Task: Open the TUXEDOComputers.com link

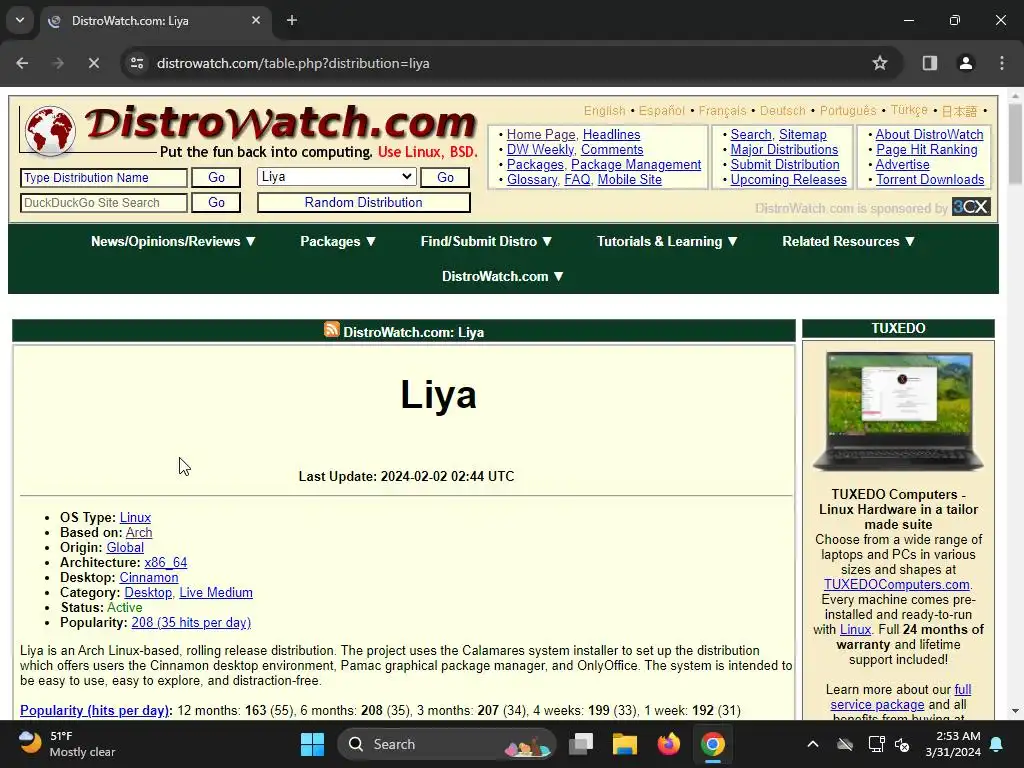Action: click(897, 584)
